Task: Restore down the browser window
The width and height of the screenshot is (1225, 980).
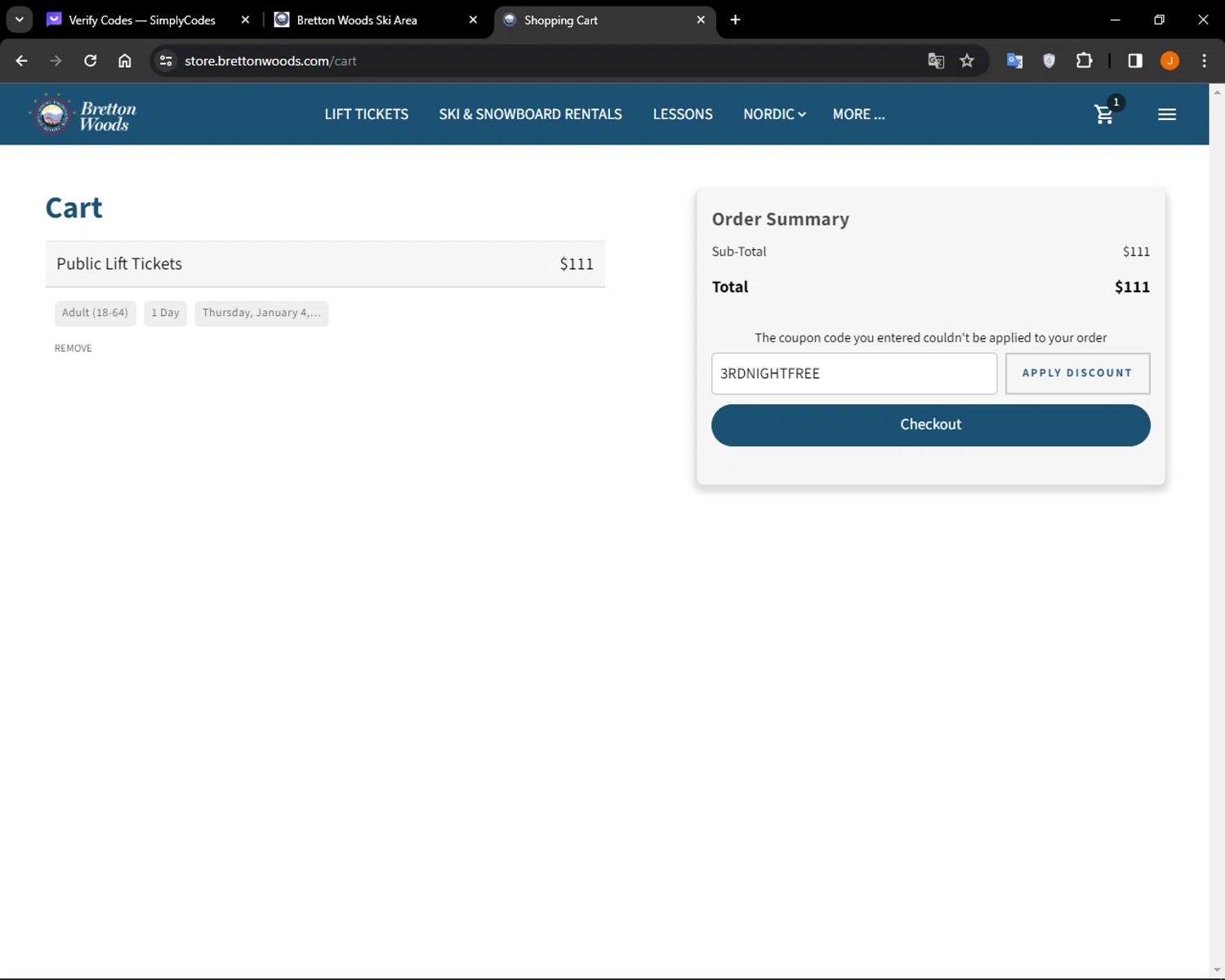Action: click(1159, 20)
